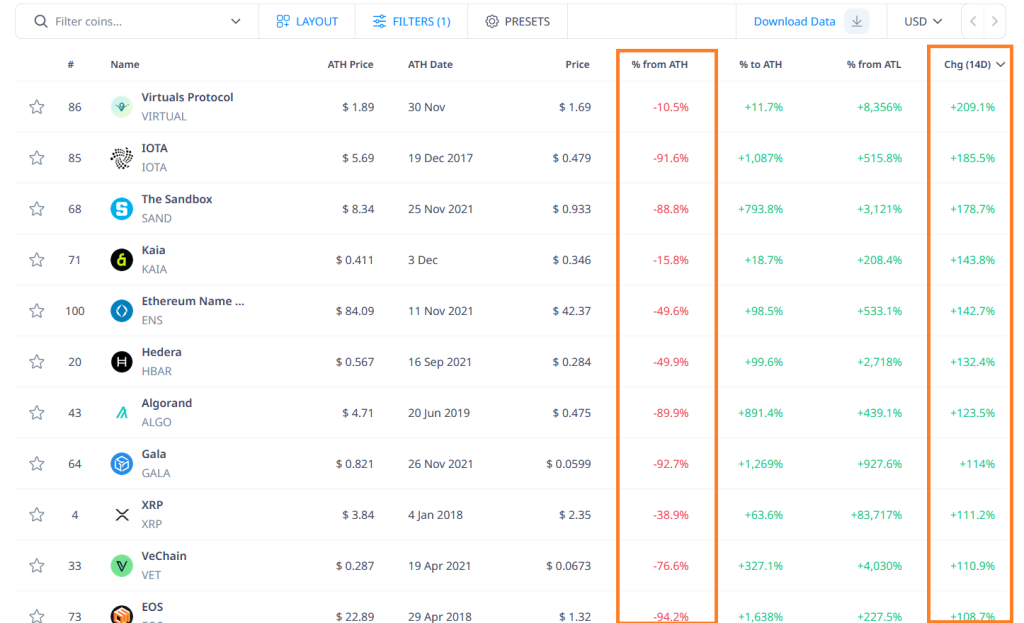Toggle favorite star for VeChain
The width and height of the screenshot is (1024, 623).
coord(37,565)
